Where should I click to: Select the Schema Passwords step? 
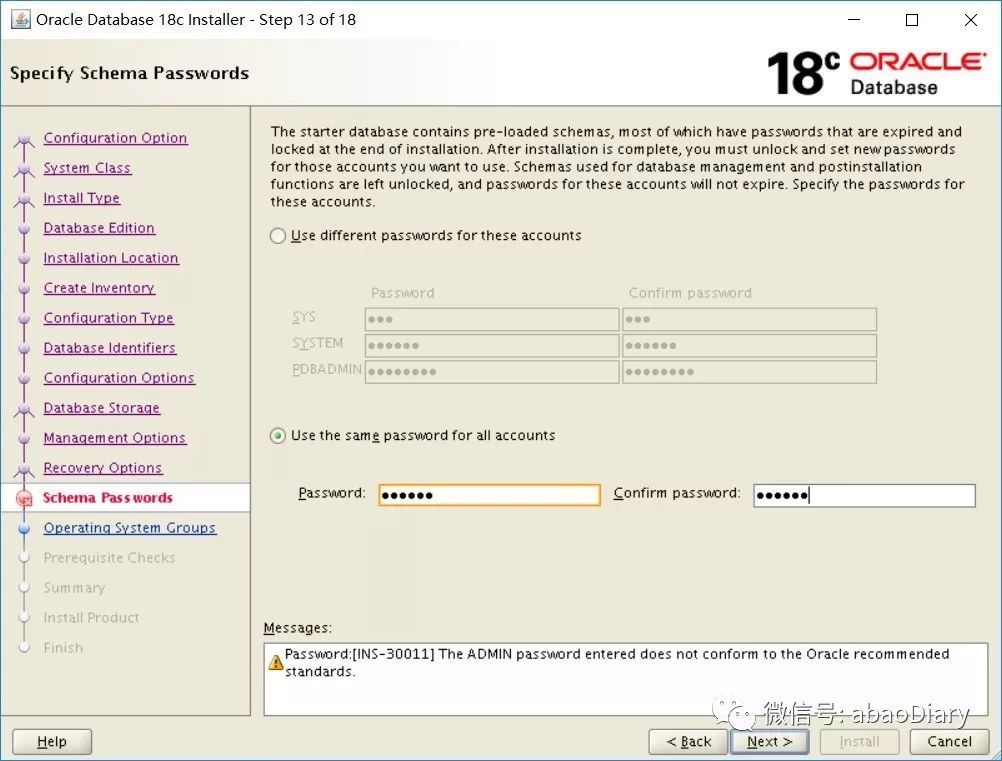107,498
